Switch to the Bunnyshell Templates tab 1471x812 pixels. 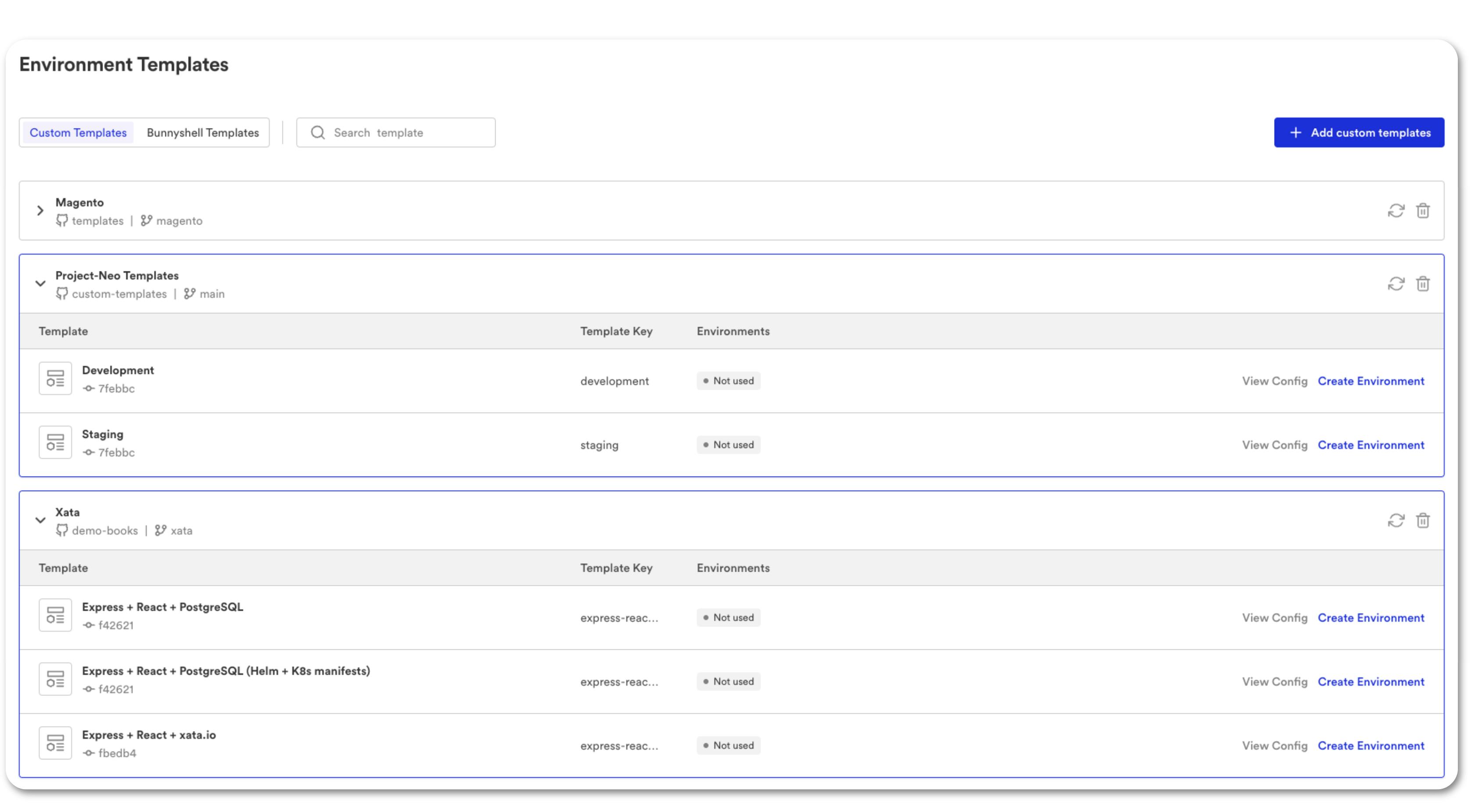(x=202, y=132)
